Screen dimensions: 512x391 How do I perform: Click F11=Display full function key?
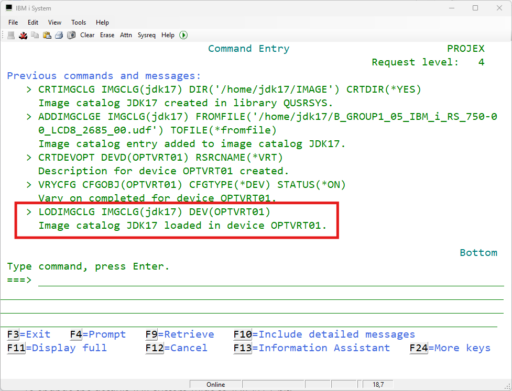tap(57, 348)
